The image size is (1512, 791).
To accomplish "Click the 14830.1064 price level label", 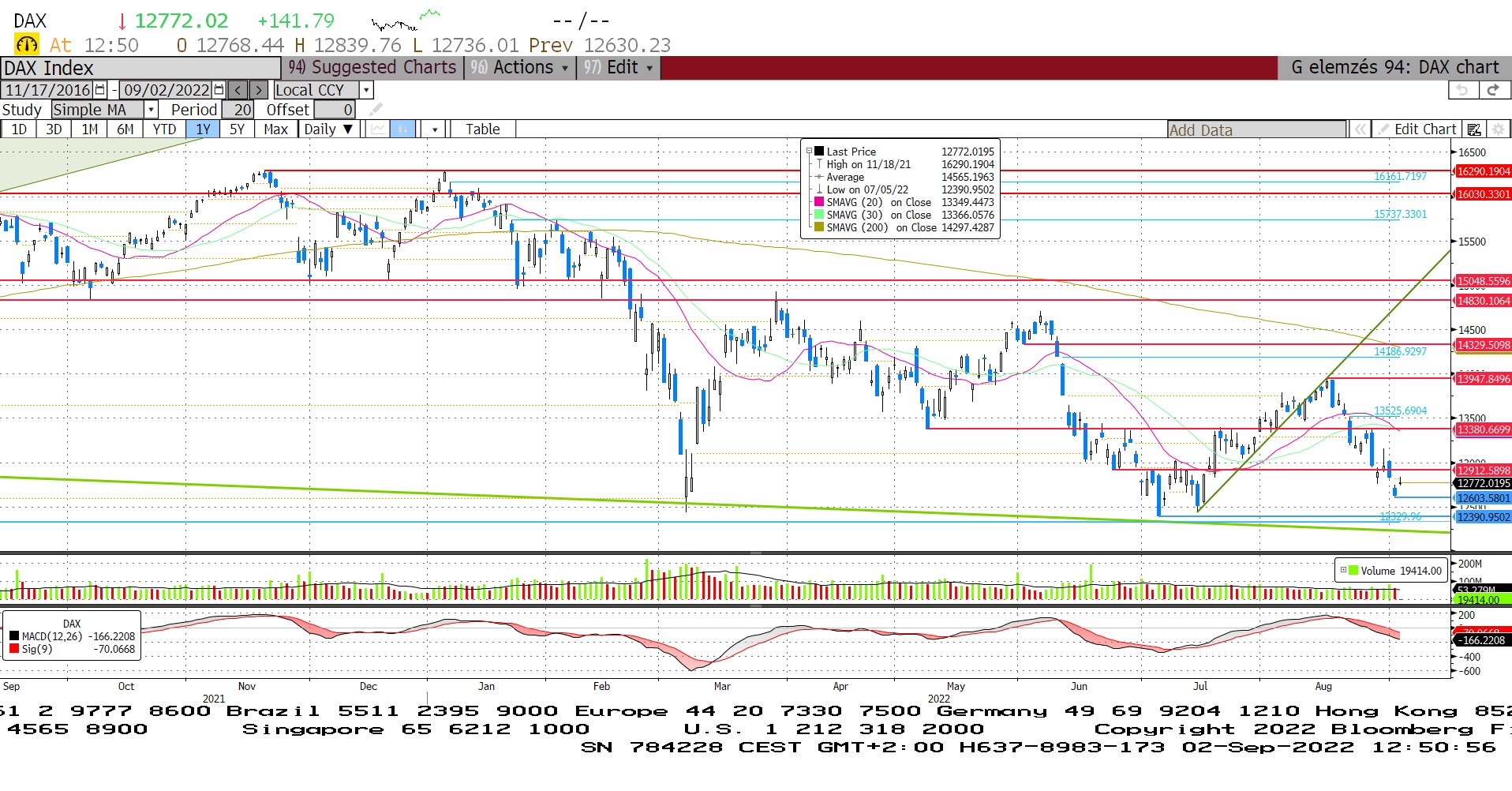I will (1483, 301).
